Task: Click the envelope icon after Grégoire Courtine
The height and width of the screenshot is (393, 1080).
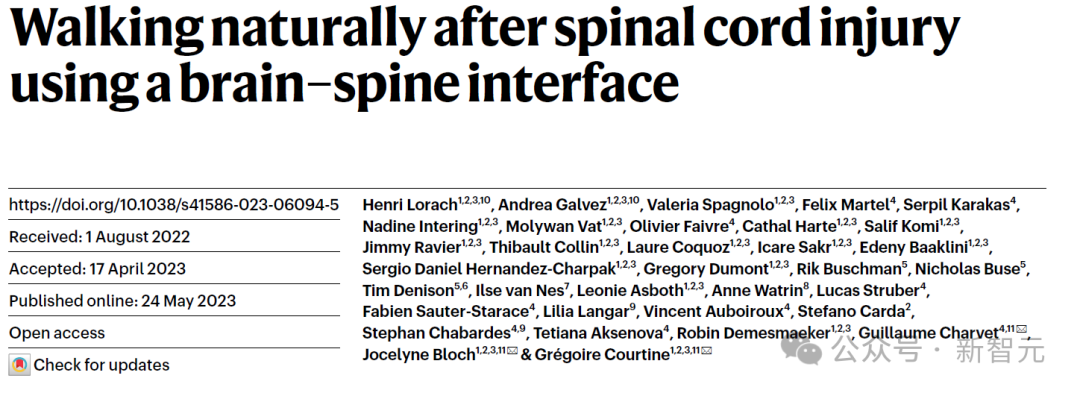Action: click(706, 350)
